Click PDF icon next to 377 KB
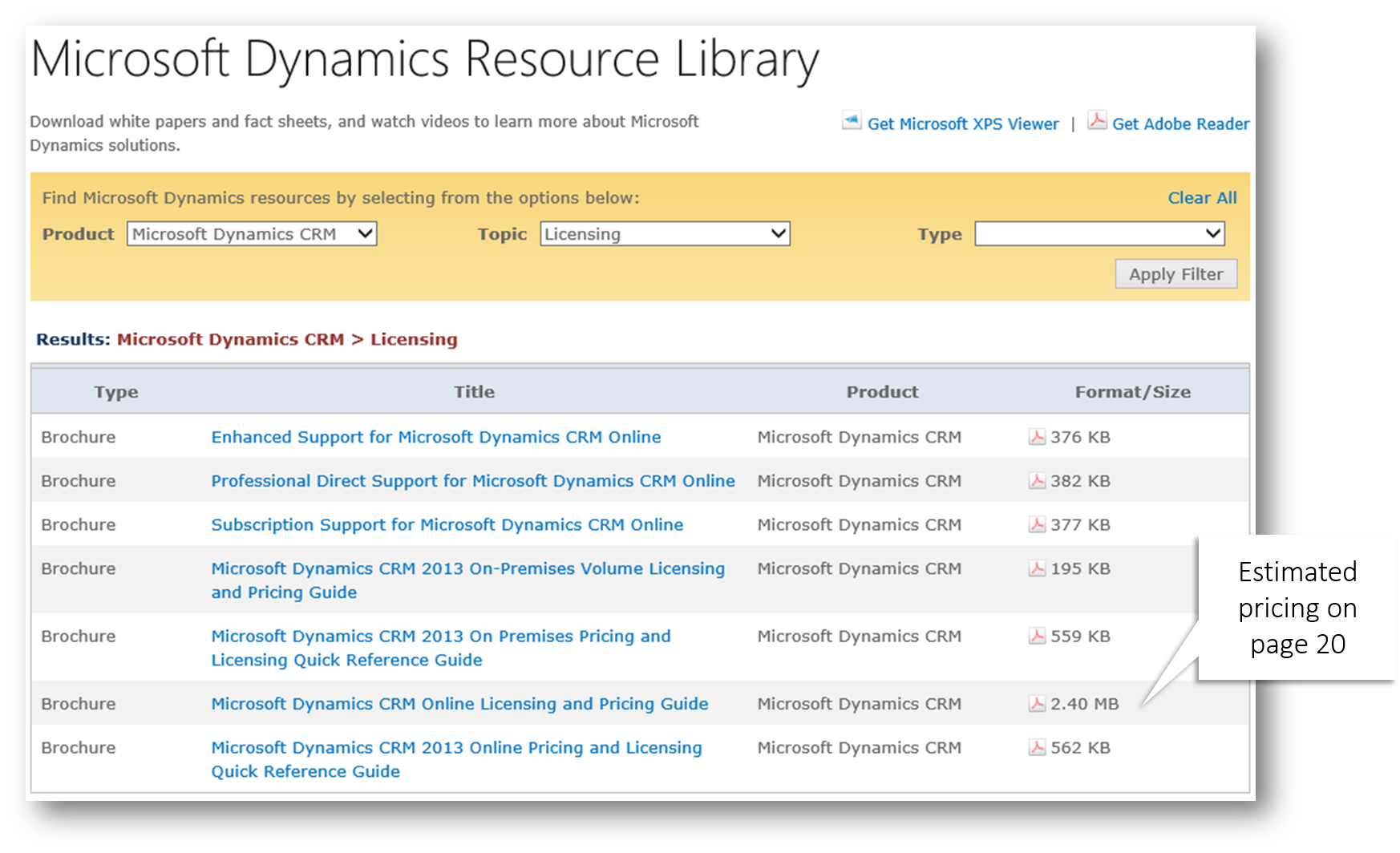The height and width of the screenshot is (853, 1400). (1037, 524)
